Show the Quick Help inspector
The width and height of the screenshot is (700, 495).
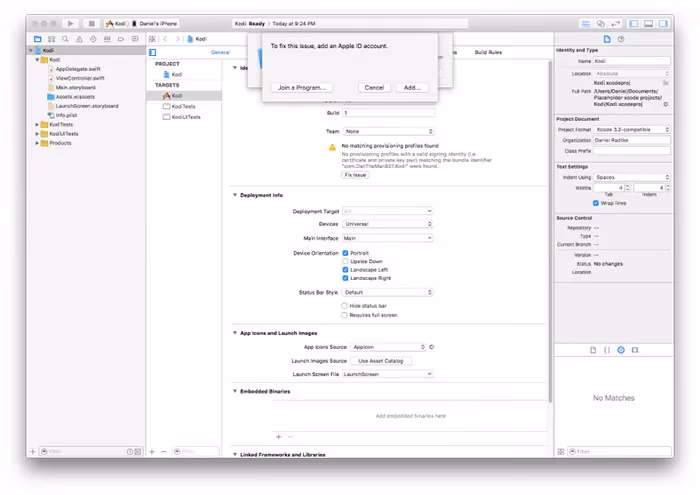coord(621,39)
